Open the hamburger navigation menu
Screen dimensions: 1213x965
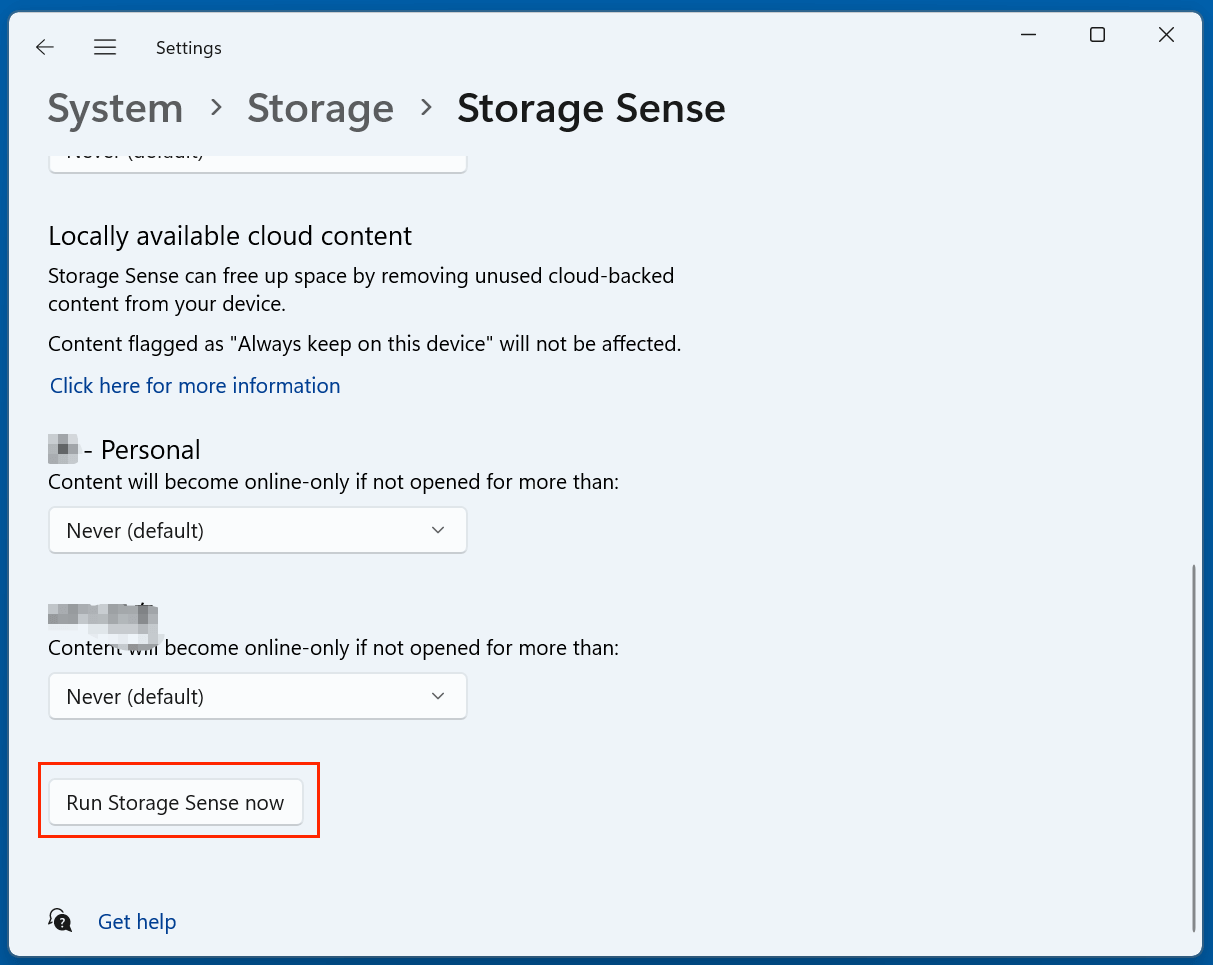(105, 47)
